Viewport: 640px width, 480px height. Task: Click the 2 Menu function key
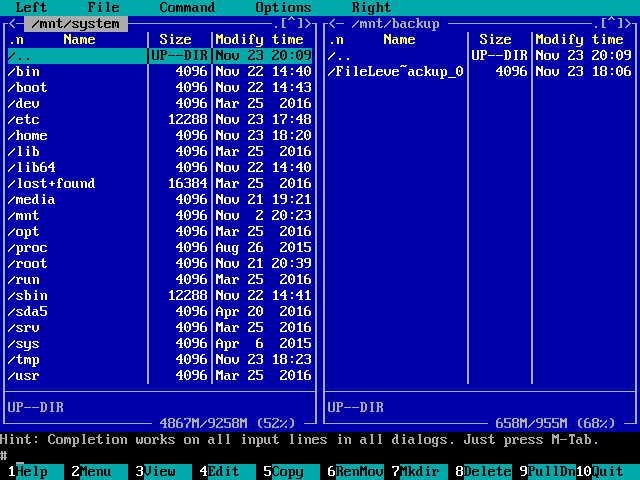(x=96, y=471)
